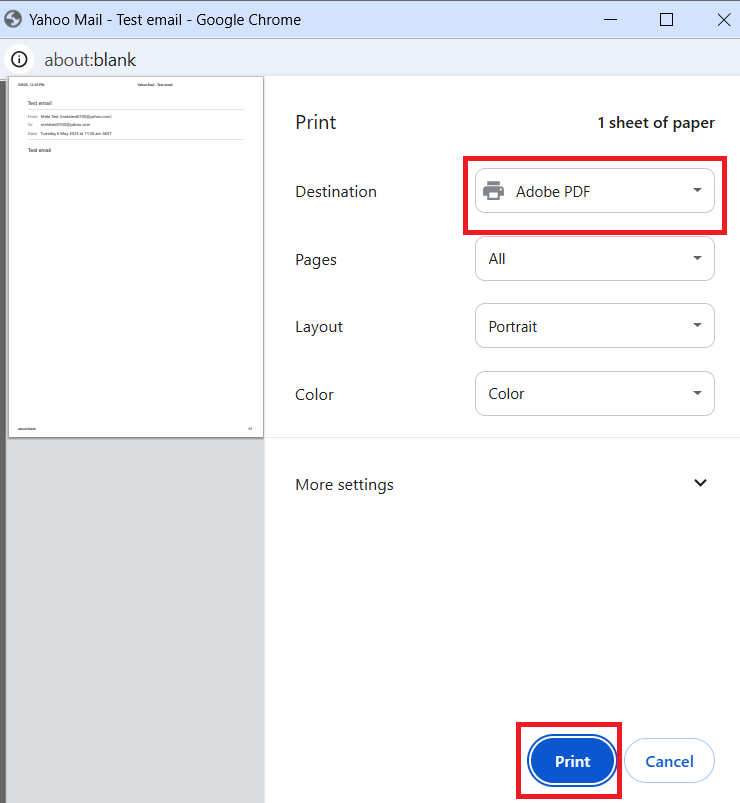Click the '1 sheet of paper' text

tap(656, 123)
